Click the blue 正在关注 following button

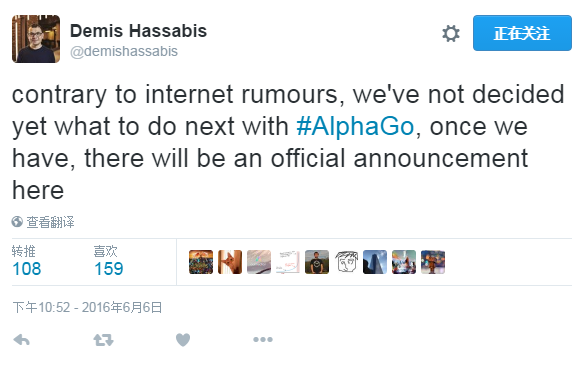click(x=522, y=33)
